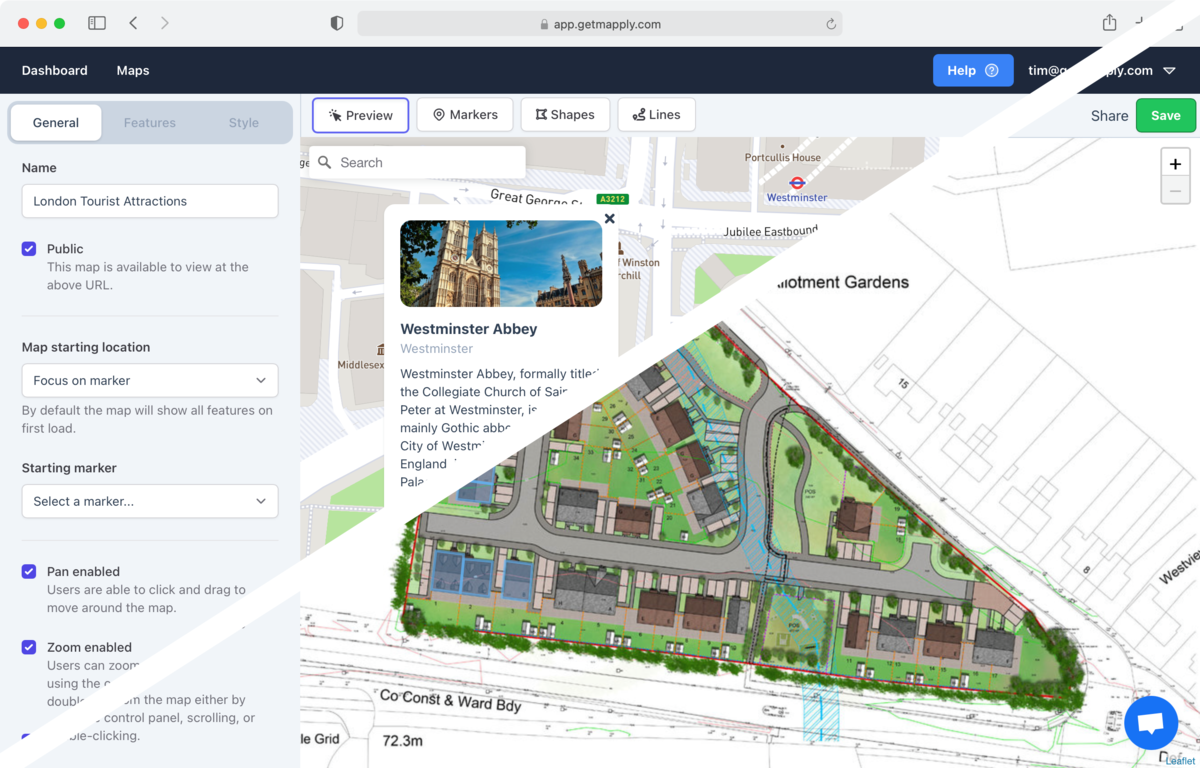Open the Select a marker dropdown
Screen dimensions: 1200x768
[150, 501]
